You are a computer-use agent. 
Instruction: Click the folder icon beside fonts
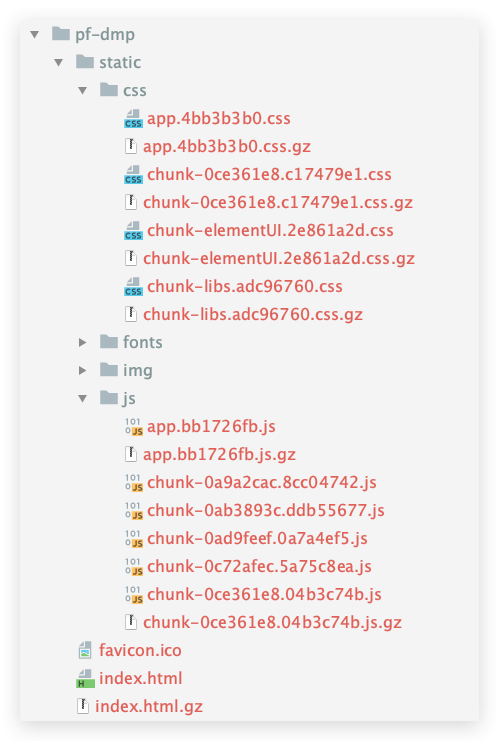pos(109,341)
